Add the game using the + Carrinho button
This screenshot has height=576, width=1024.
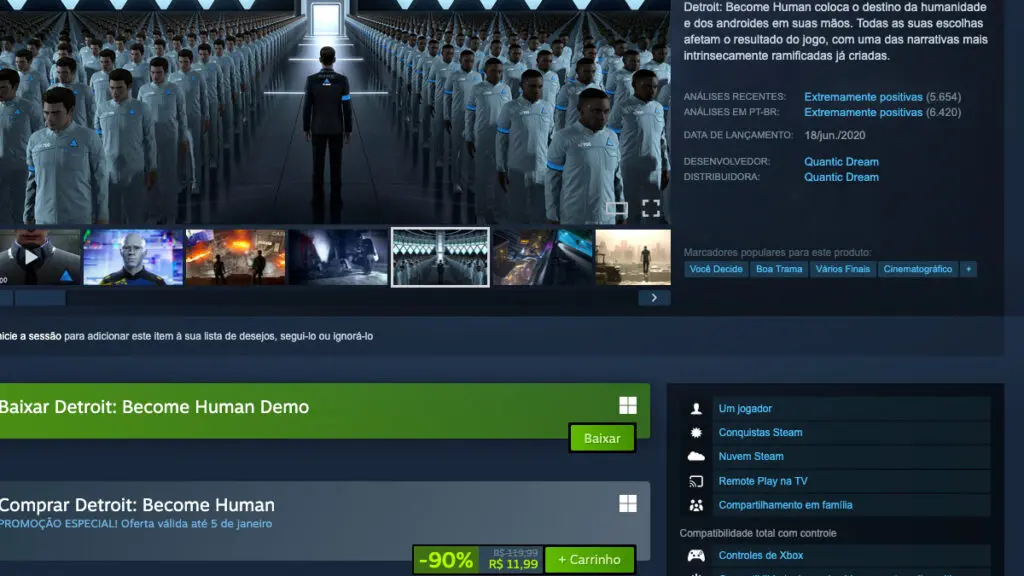(x=588, y=559)
